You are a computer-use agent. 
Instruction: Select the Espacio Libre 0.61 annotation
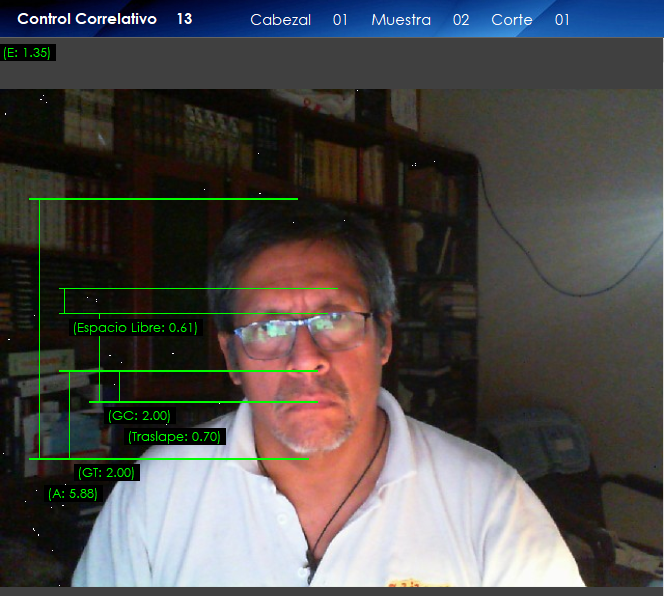click(x=135, y=327)
